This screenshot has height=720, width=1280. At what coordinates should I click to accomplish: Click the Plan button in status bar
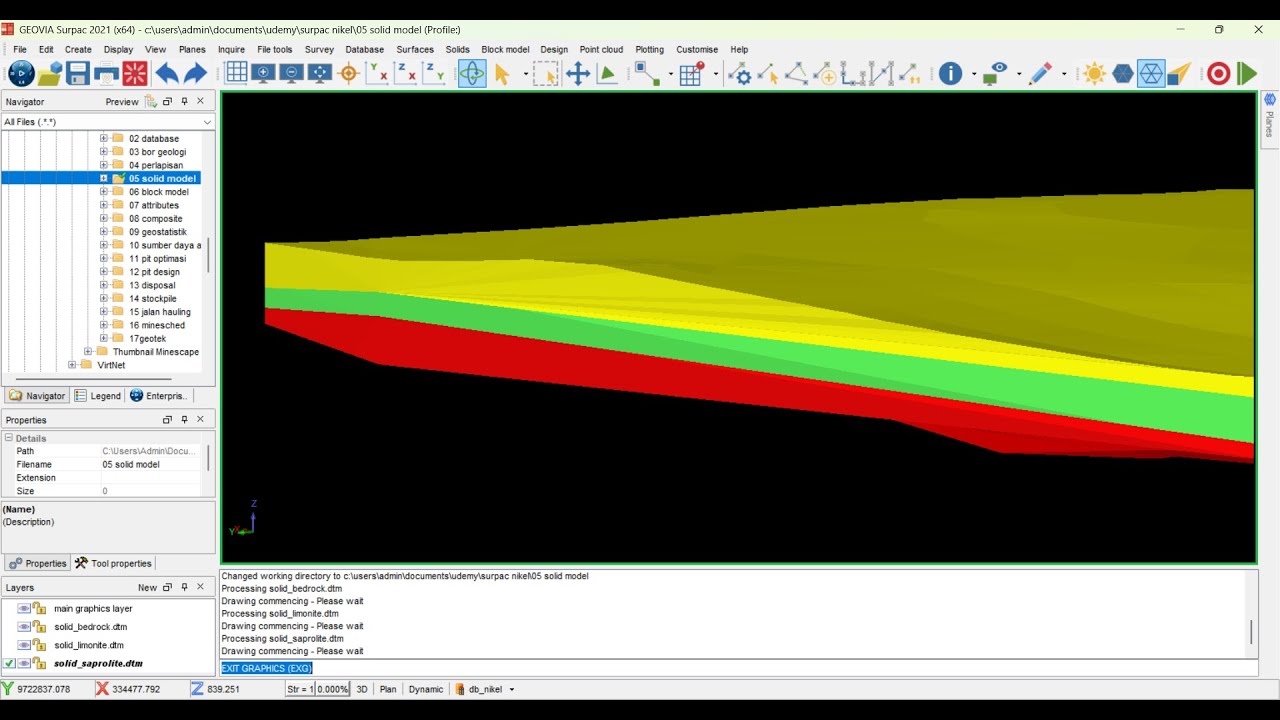pyautogui.click(x=388, y=689)
